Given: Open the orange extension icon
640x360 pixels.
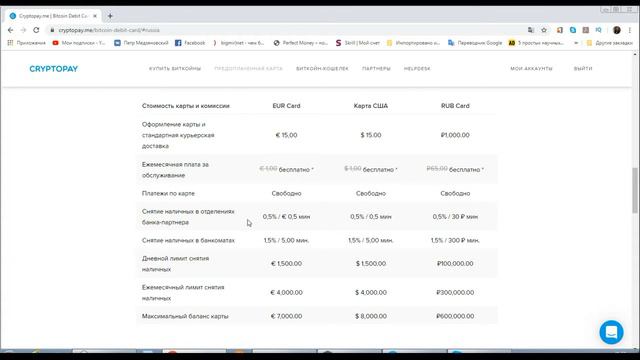Looking at the screenshot, I should [560, 30].
